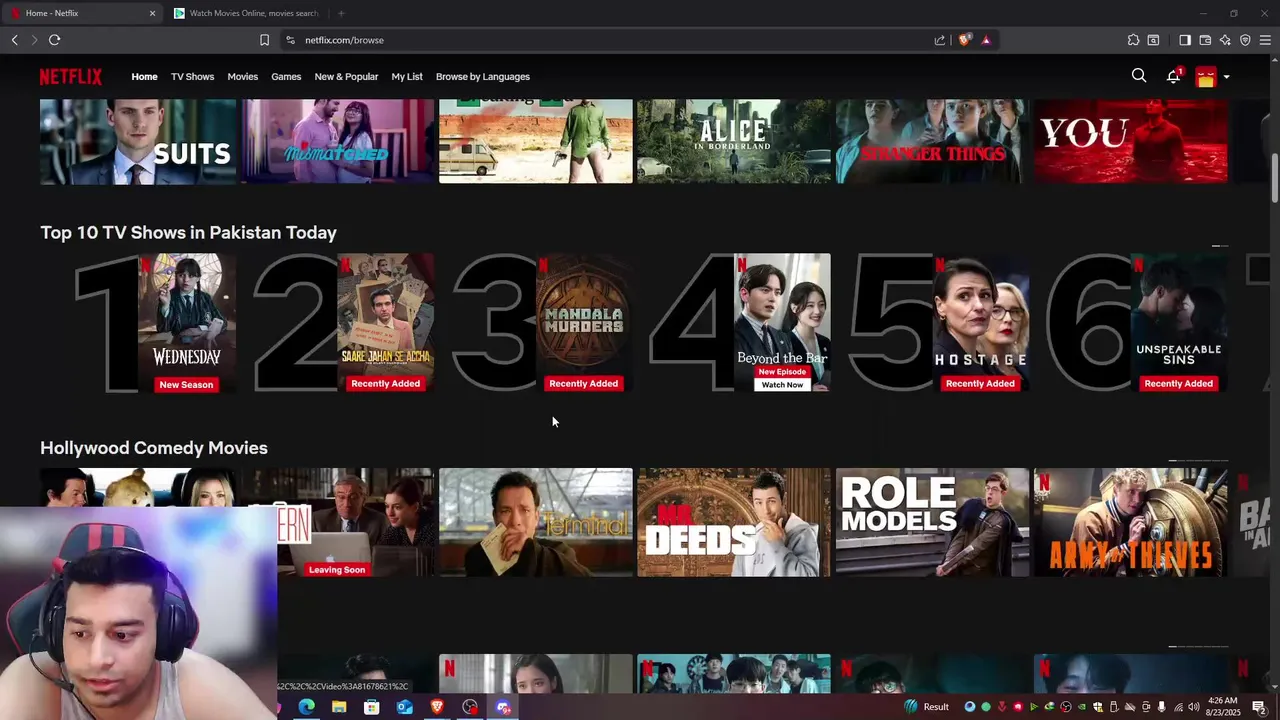This screenshot has width=1280, height=720.
Task: Click Hollywood Comedy Movies heading
Action: 154,448
